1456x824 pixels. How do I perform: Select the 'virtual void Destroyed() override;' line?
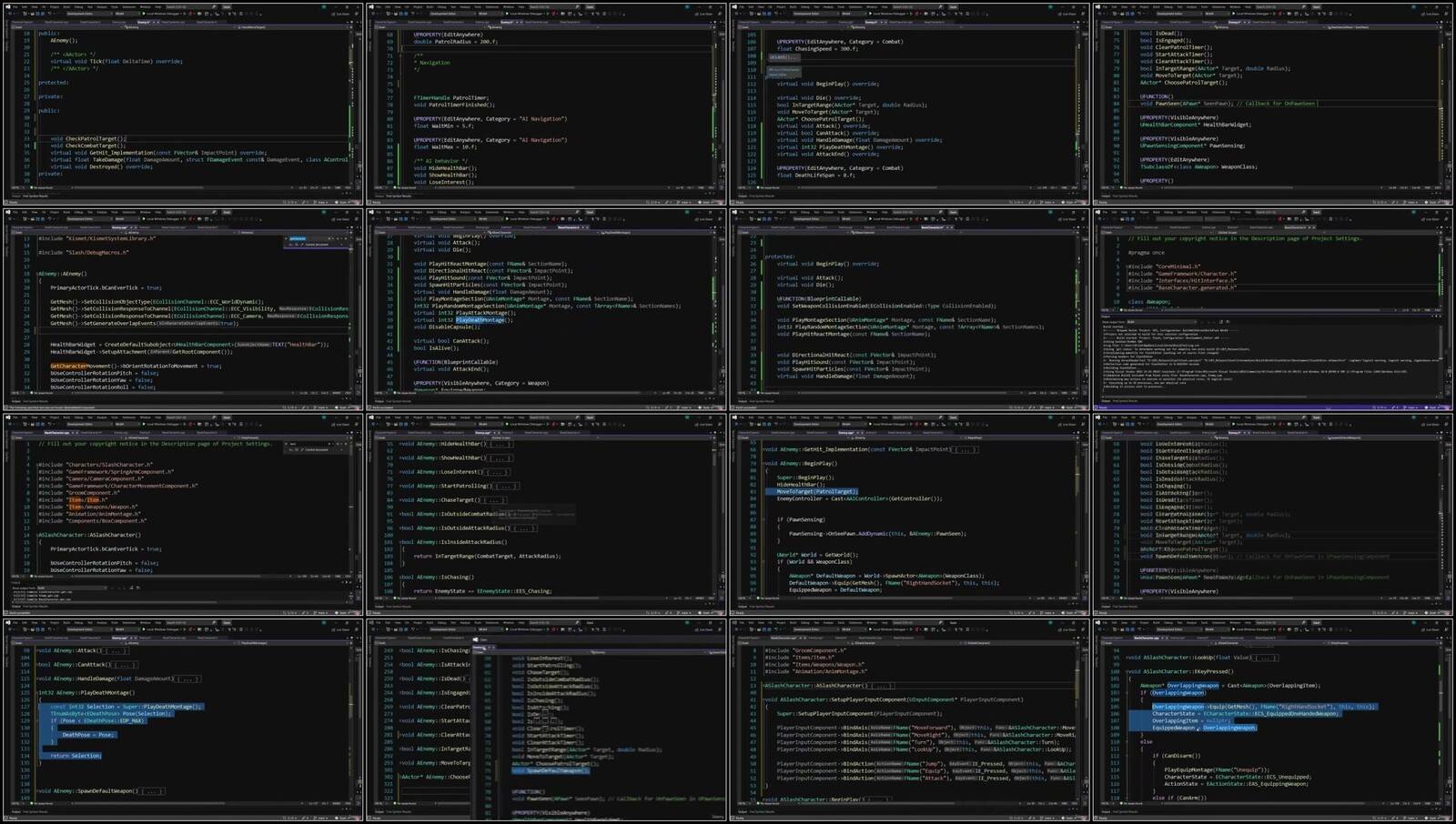[x=101, y=166]
